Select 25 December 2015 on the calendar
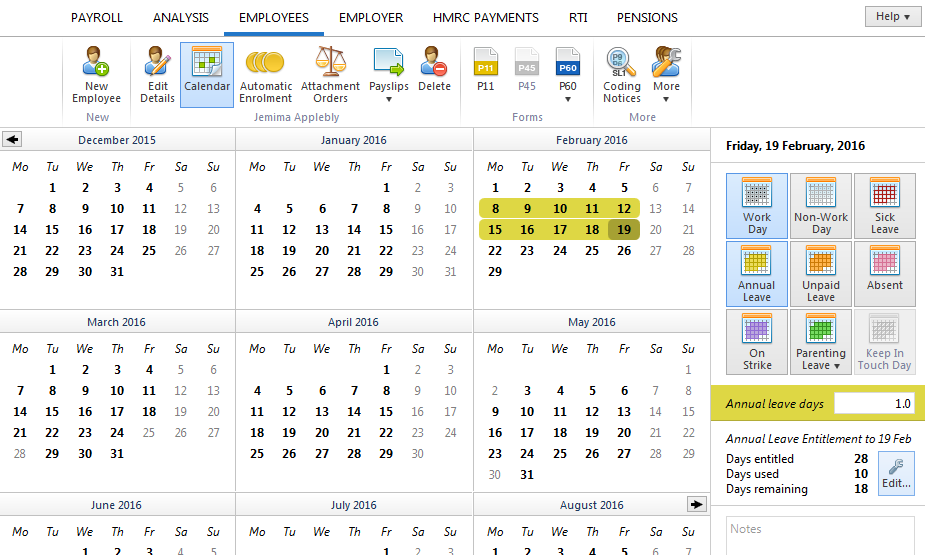The width and height of the screenshot is (925, 555). (x=149, y=251)
